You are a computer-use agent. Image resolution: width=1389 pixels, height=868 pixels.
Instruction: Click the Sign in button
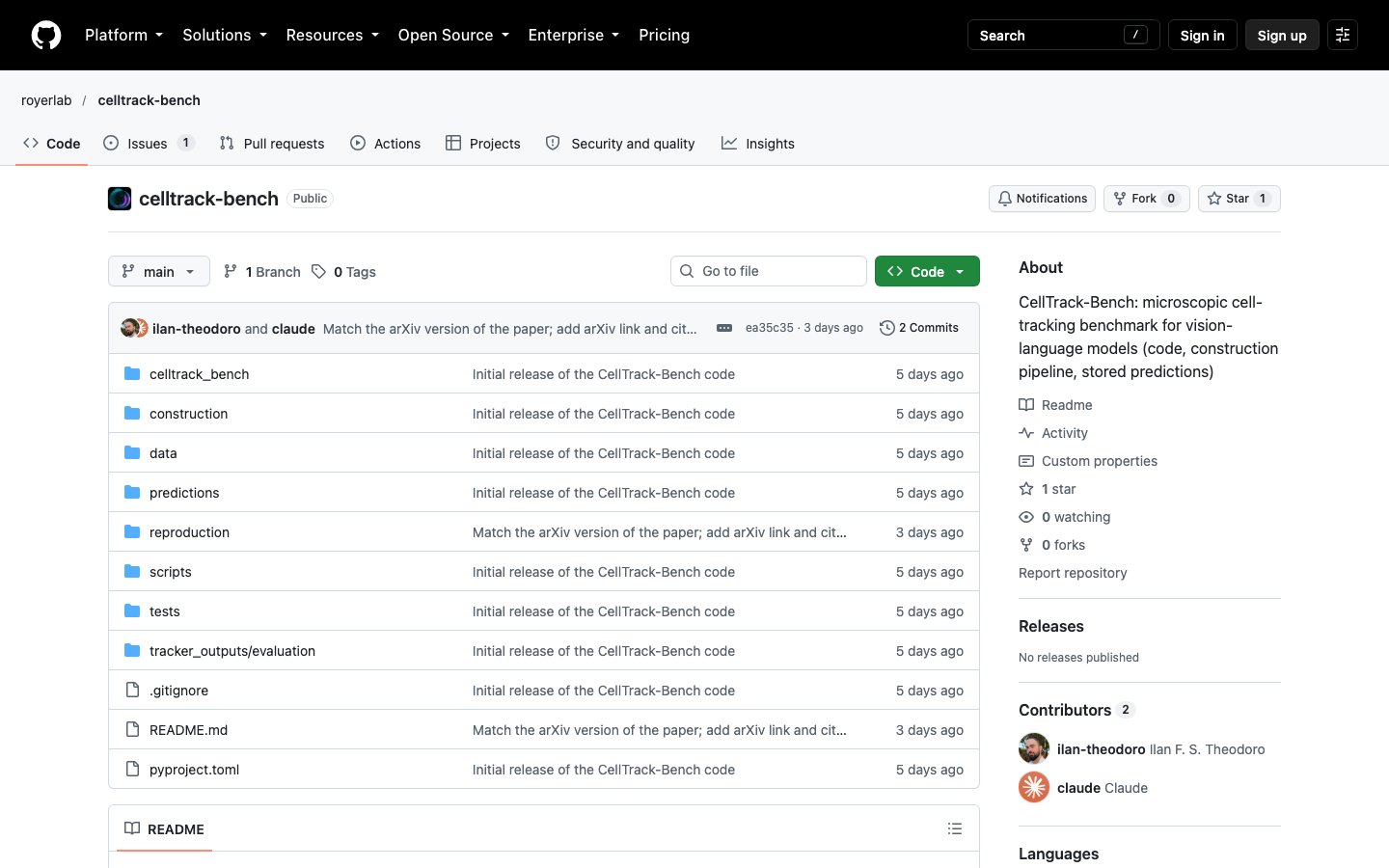click(1202, 35)
